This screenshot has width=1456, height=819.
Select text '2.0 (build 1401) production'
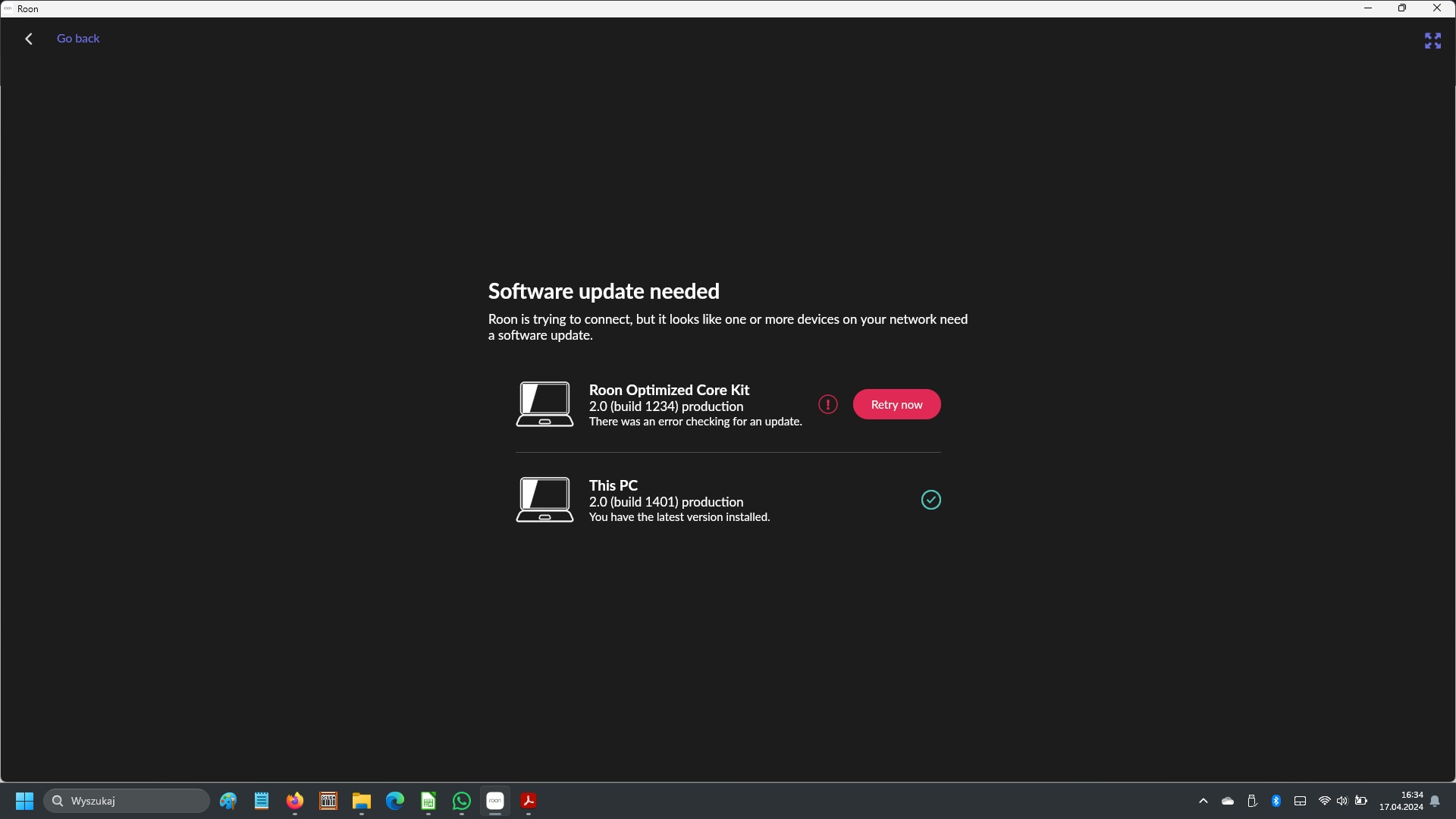pos(666,502)
